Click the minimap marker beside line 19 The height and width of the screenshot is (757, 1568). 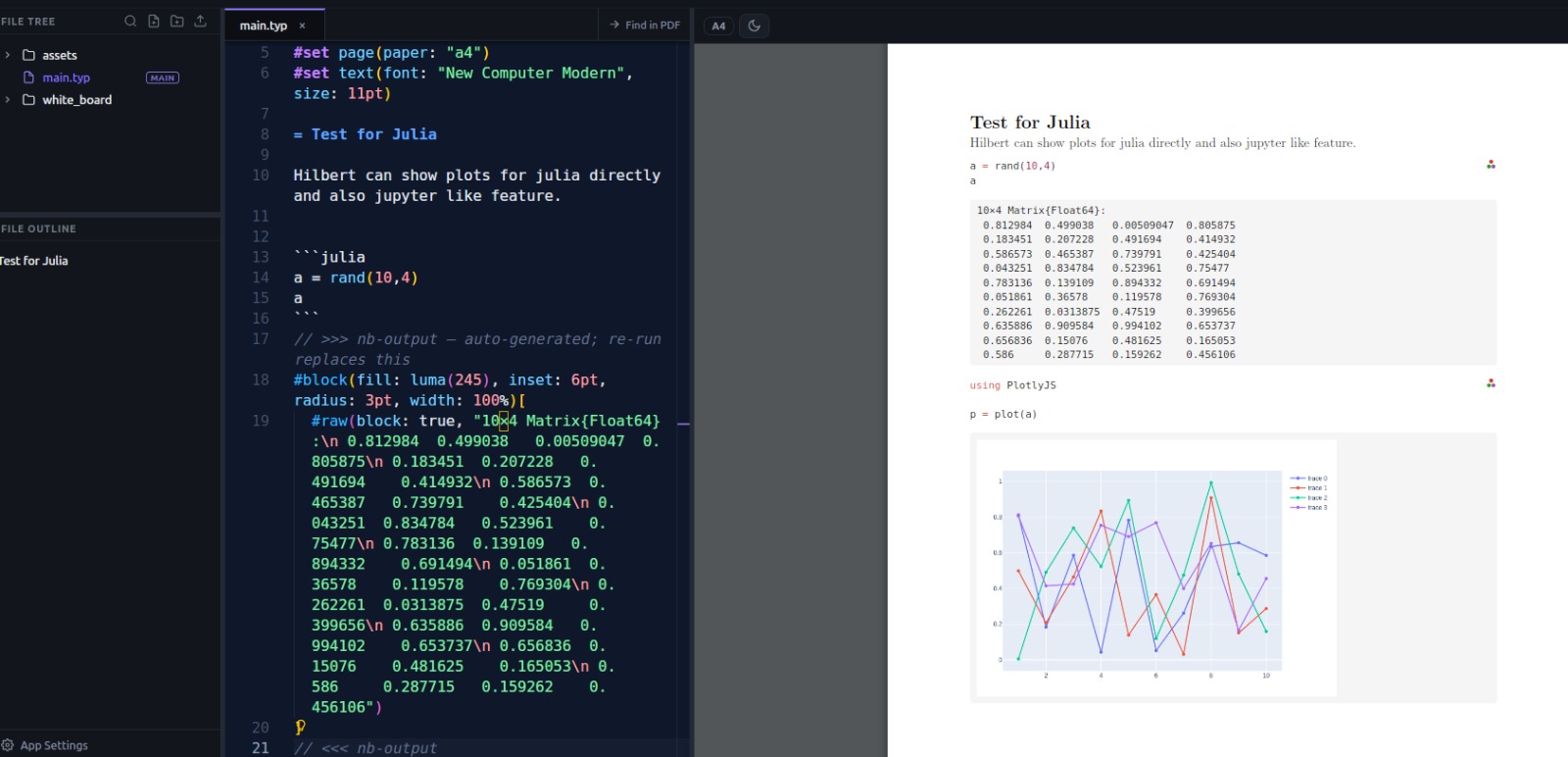point(683,424)
